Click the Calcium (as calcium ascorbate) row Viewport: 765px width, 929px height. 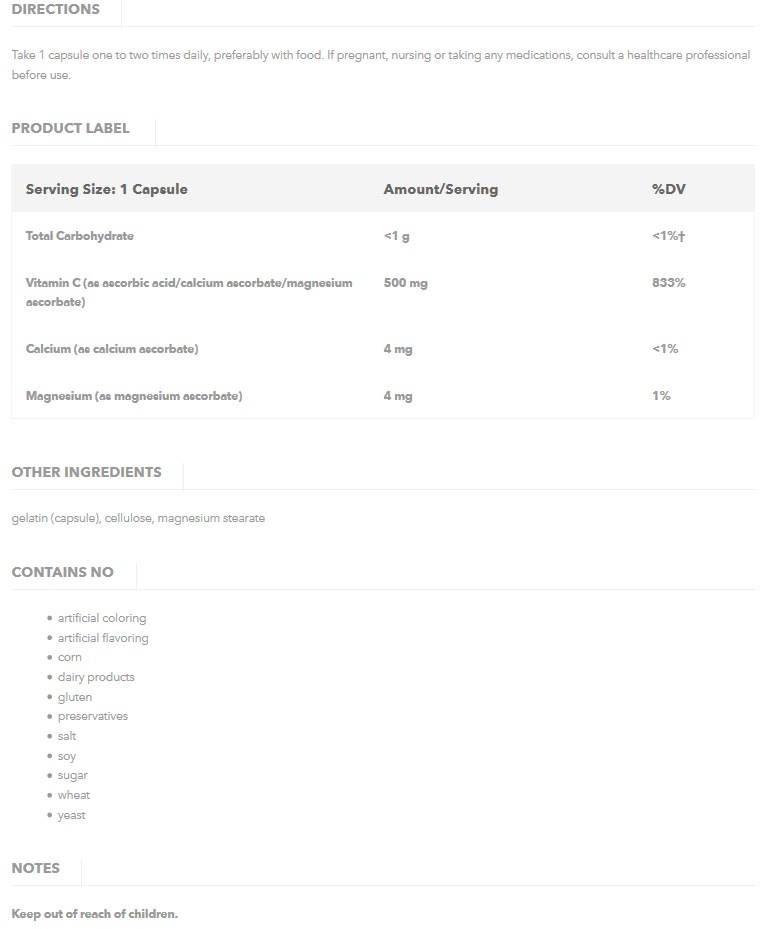click(112, 349)
